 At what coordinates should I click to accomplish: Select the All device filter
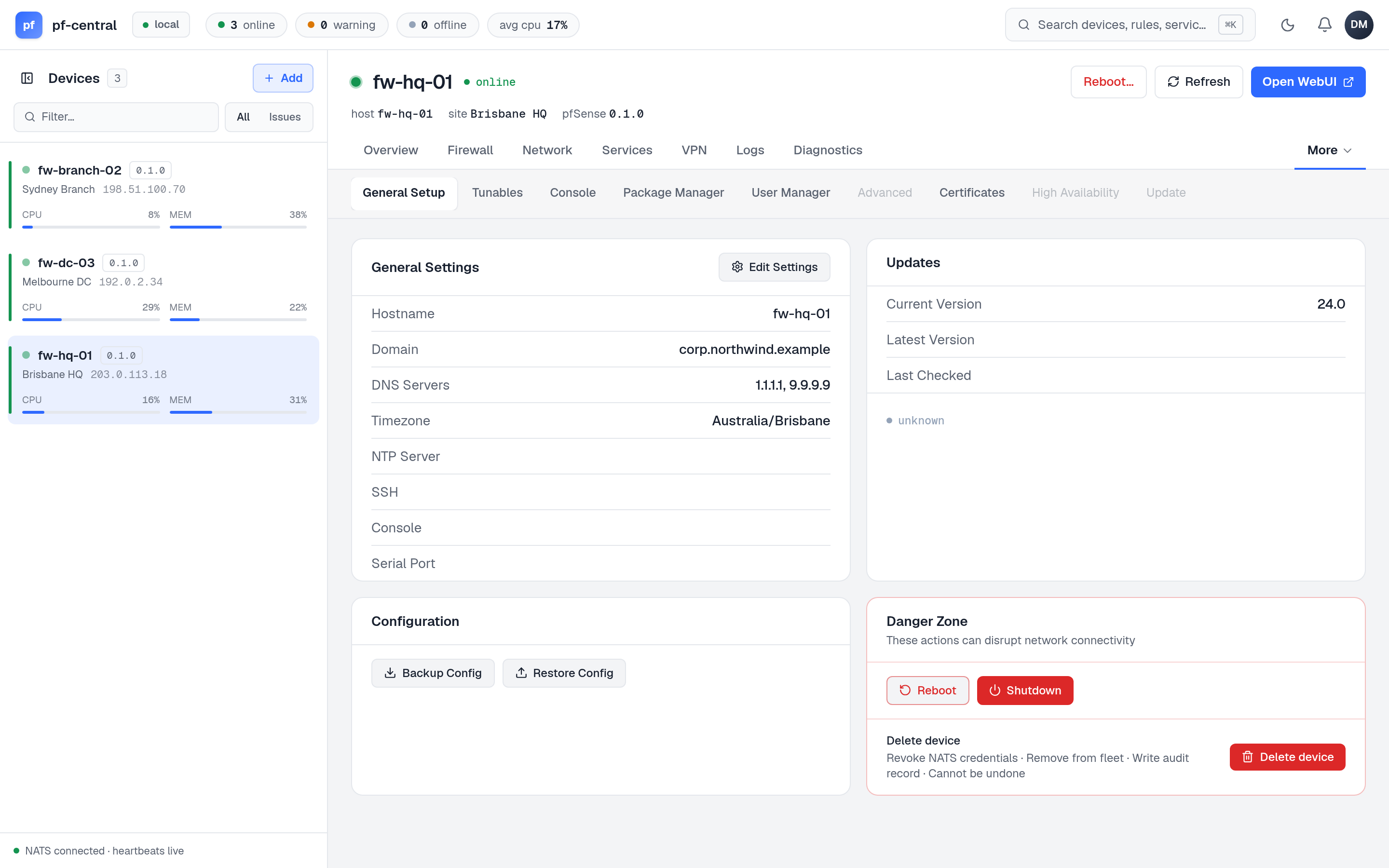(243, 117)
